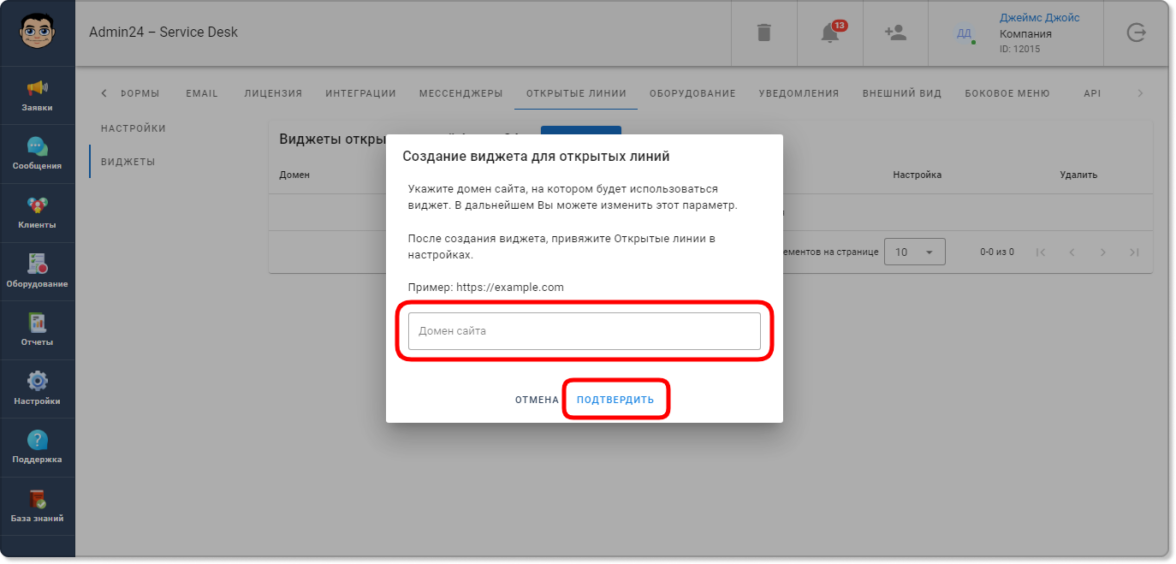Click Компания label under user name
This screenshot has width=1176, height=564.
coord(1025,34)
